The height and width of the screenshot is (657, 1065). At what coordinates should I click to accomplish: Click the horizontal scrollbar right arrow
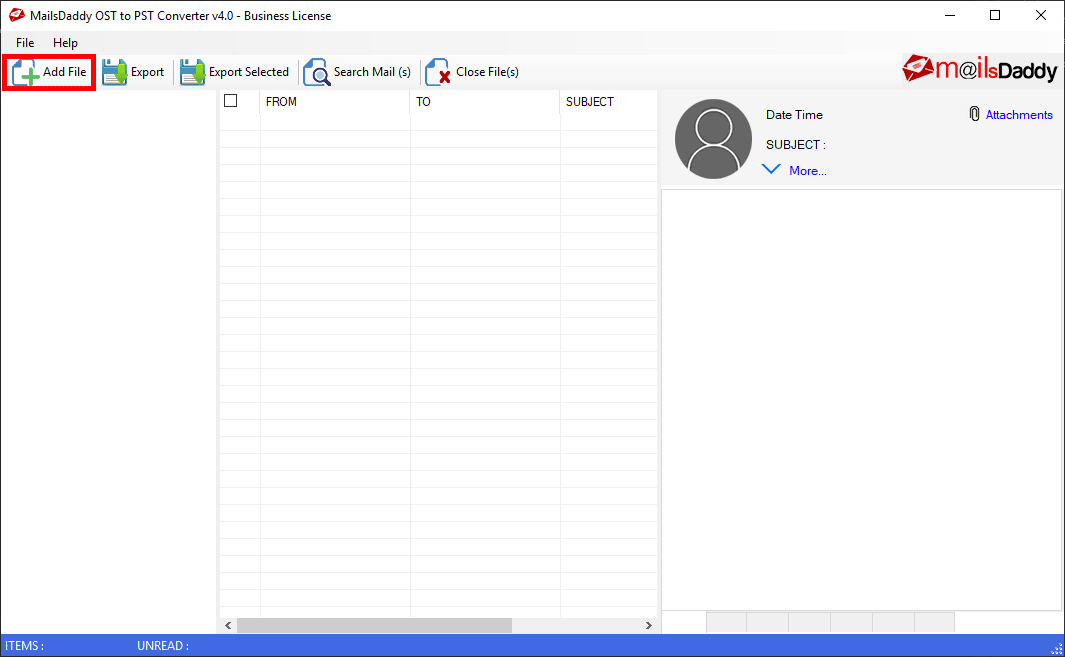tap(648, 625)
